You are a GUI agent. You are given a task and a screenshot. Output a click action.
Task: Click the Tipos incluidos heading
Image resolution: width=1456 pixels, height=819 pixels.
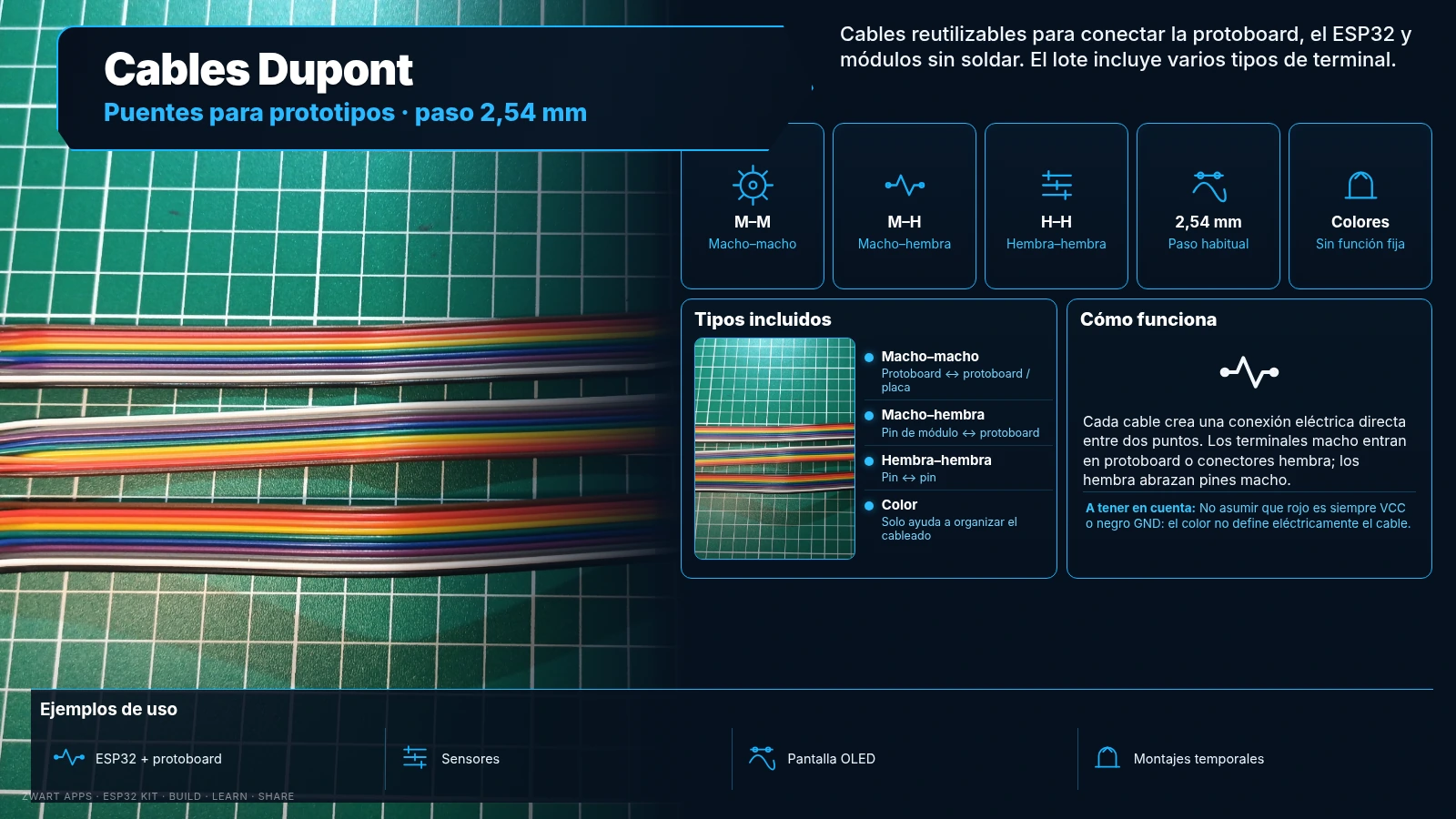(x=763, y=319)
